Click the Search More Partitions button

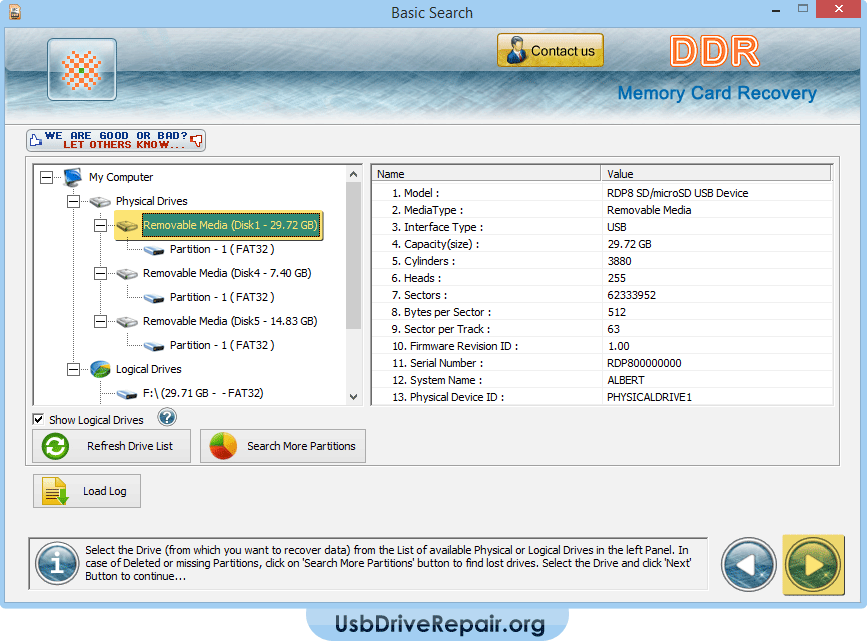[283, 446]
